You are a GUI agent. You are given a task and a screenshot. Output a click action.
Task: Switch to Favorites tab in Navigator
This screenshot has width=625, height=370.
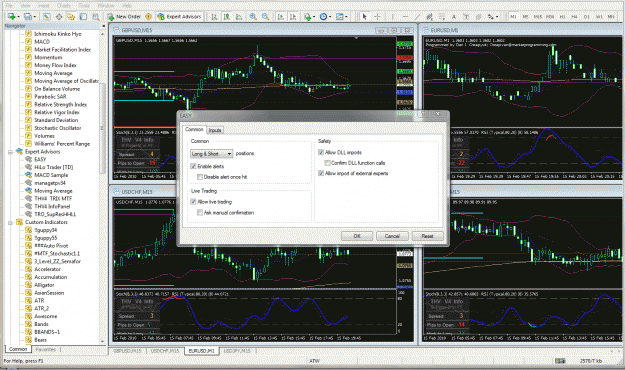point(45,349)
